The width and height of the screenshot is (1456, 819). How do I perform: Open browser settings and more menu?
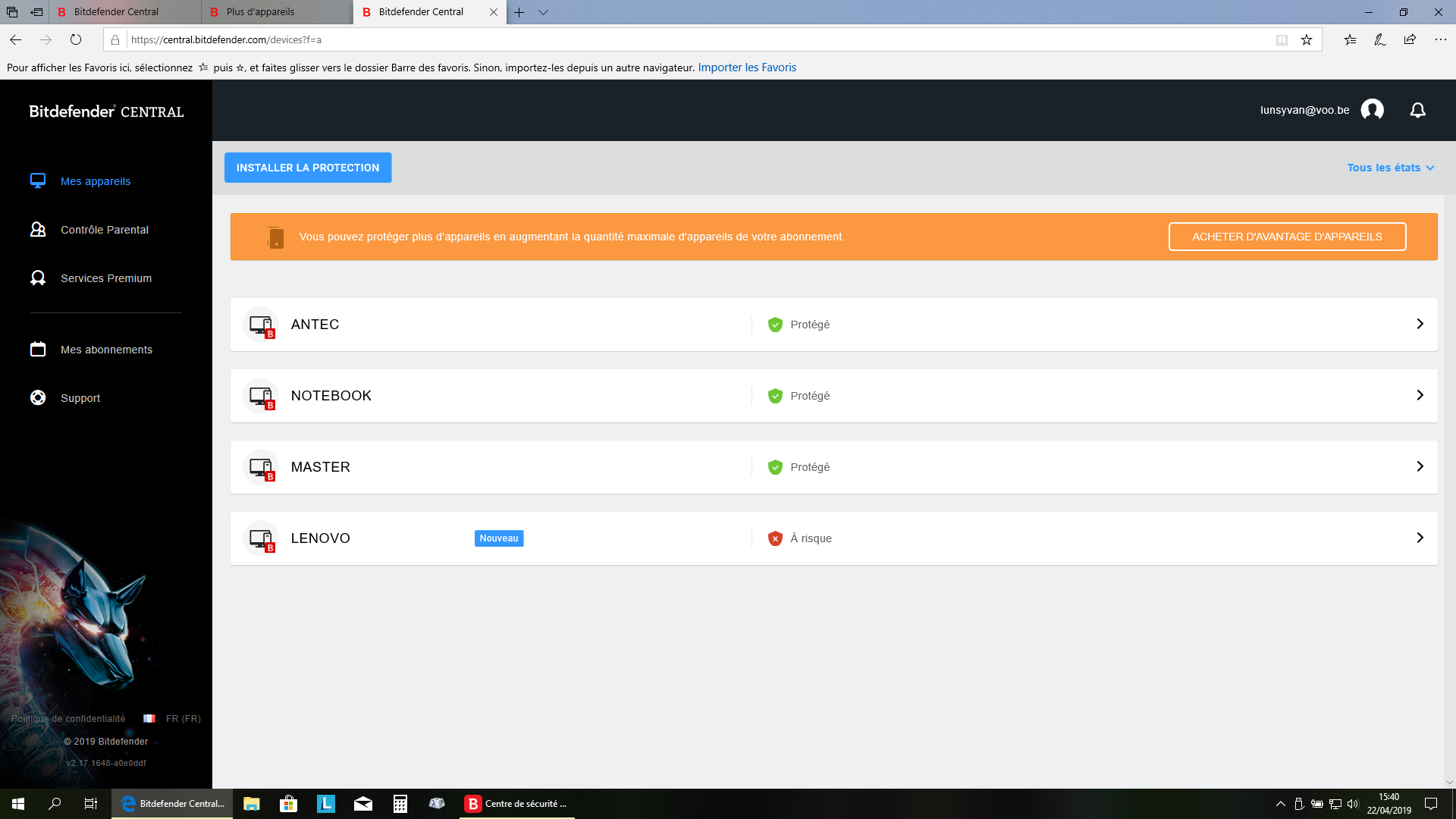(1440, 39)
